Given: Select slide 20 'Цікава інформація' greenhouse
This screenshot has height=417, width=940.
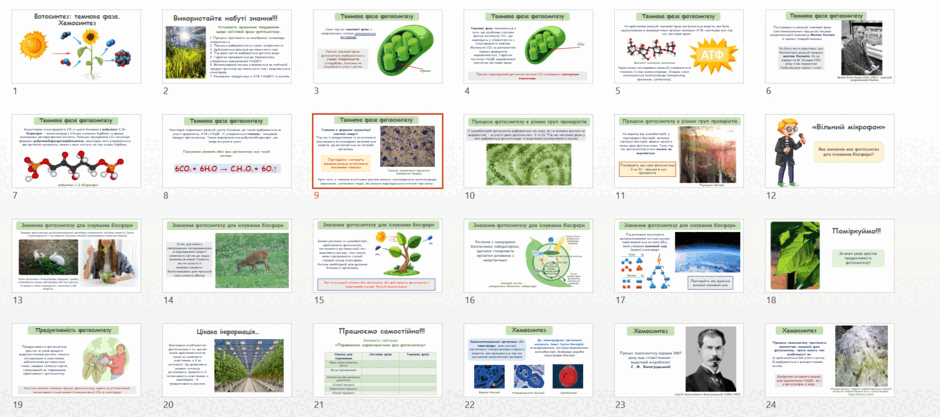Looking at the screenshot, I should (x=227, y=360).
